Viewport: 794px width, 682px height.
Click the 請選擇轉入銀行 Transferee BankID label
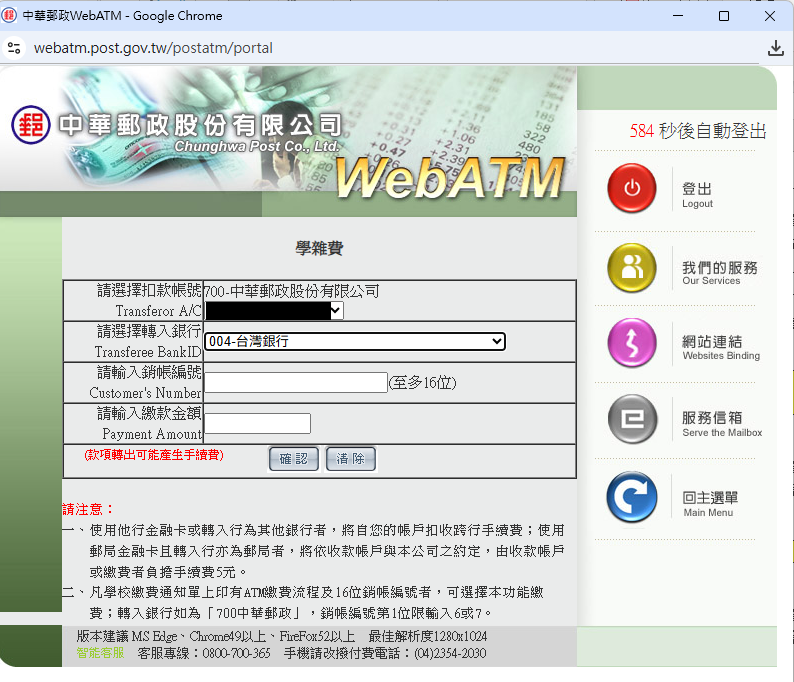[148, 341]
